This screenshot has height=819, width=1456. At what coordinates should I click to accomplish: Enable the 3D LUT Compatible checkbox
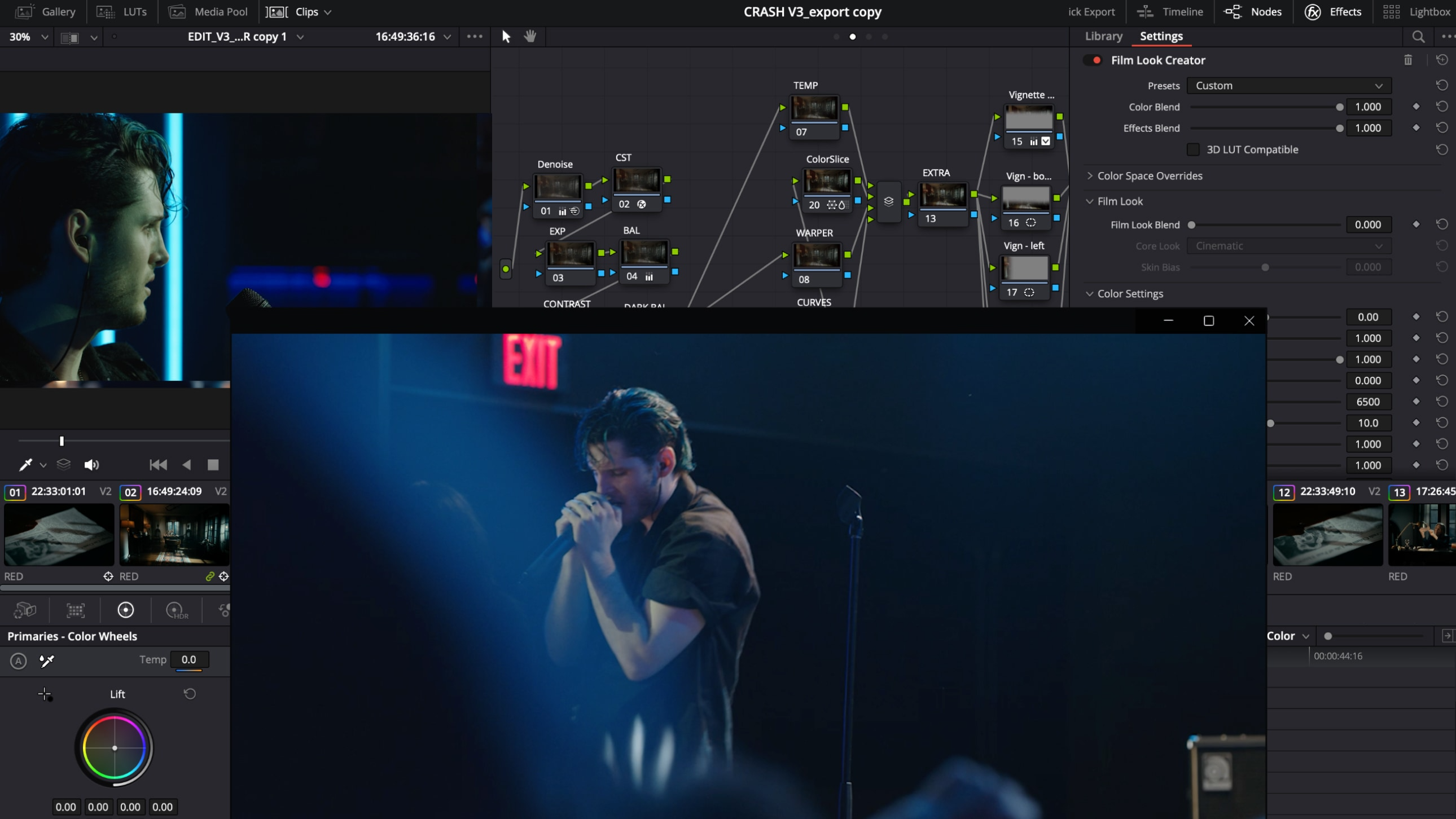[x=1194, y=149]
